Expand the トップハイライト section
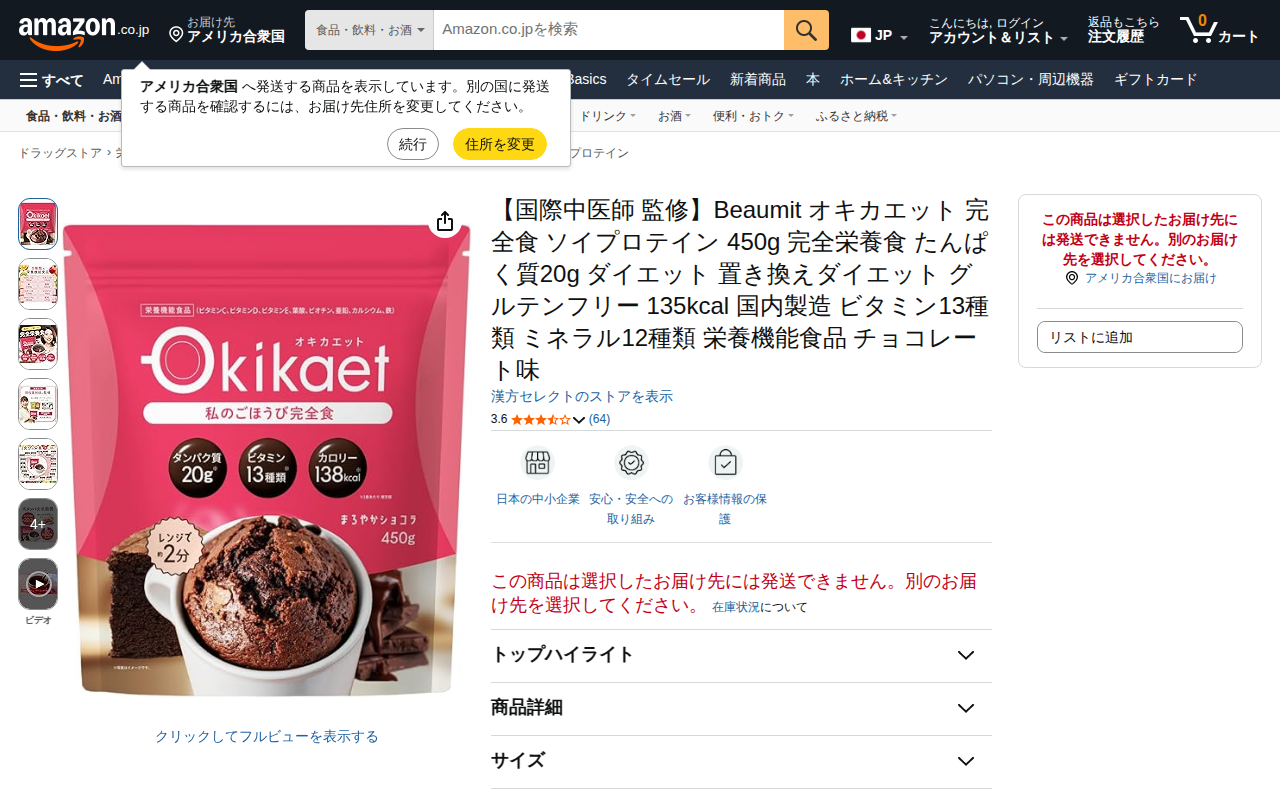This screenshot has width=1280, height=800. tap(741, 656)
